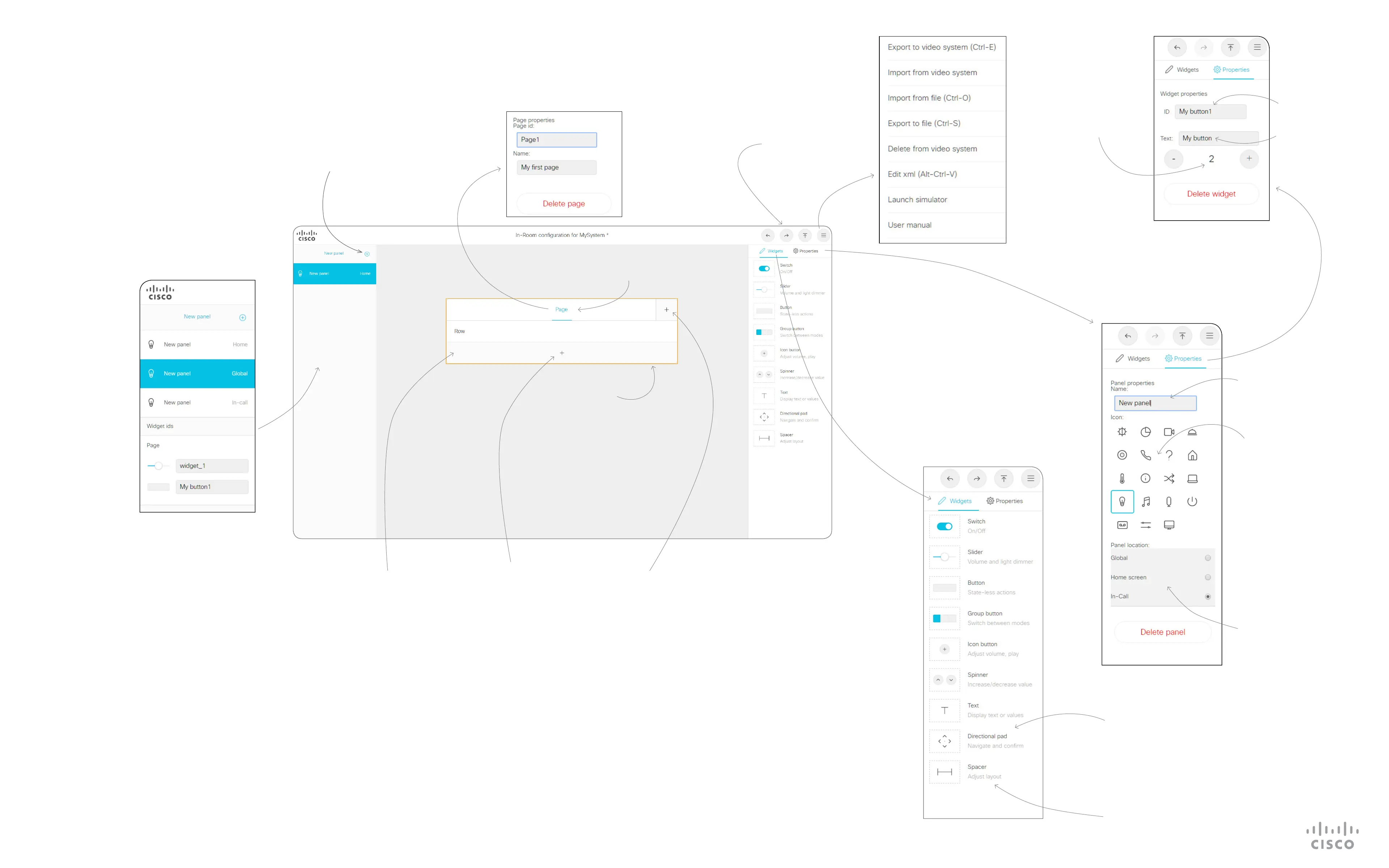Open Edit xml (Alt-Ctrl-V) menu entry
The image size is (1389, 868).
pos(922,174)
